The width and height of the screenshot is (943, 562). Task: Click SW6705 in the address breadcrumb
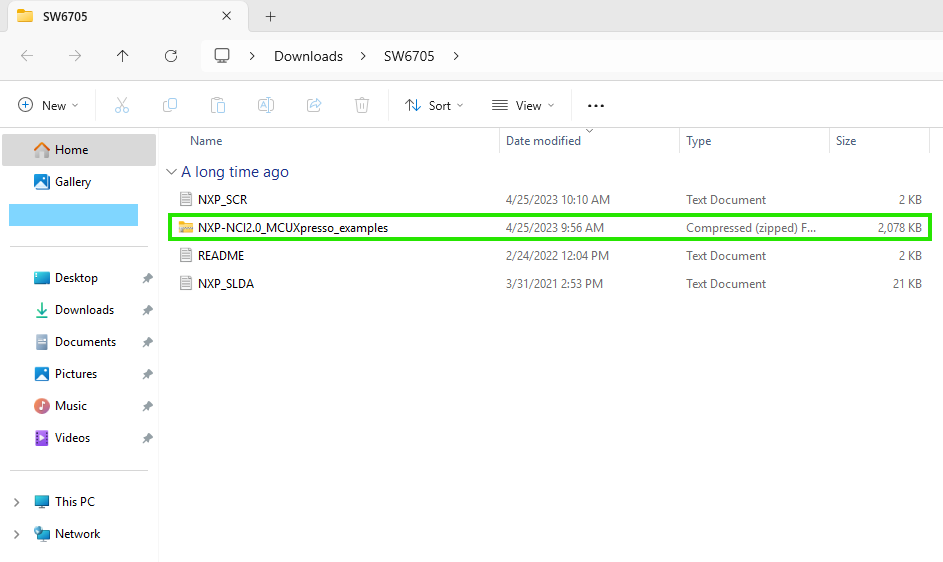[x=409, y=56]
